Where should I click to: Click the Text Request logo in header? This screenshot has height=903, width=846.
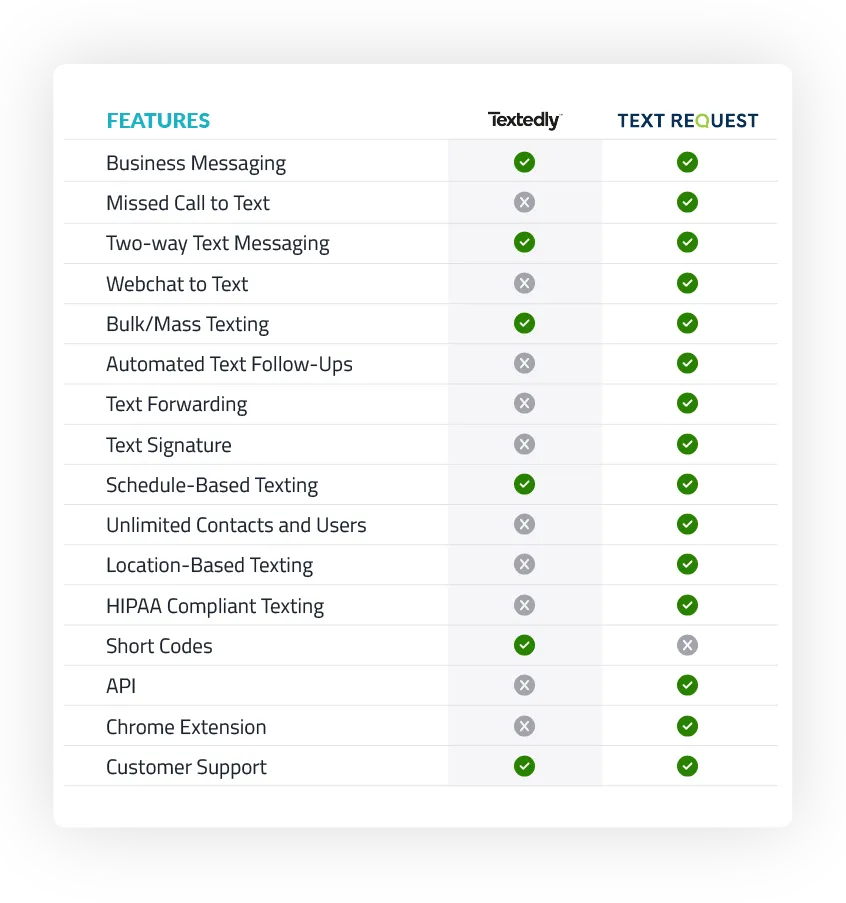(x=688, y=120)
